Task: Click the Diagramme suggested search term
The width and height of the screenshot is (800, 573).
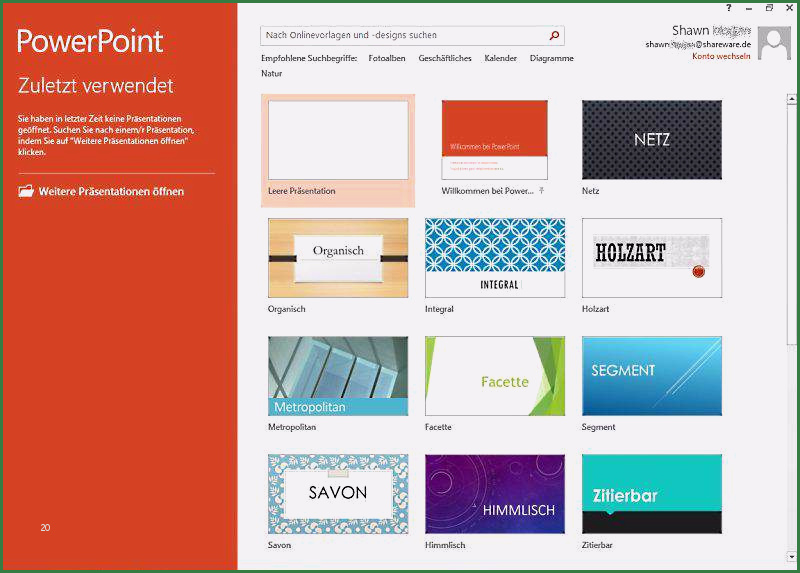Action: (x=552, y=59)
